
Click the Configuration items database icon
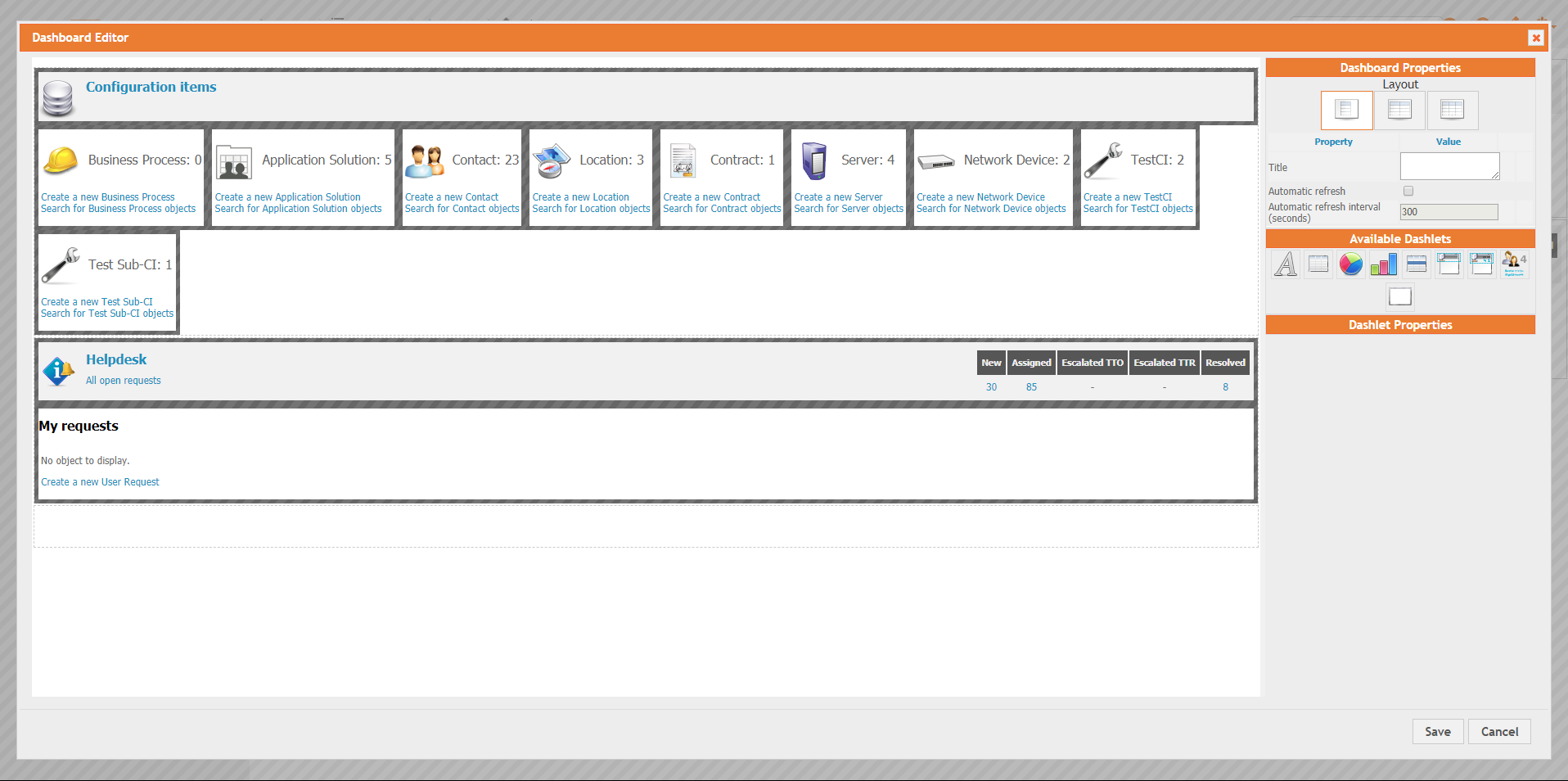(x=58, y=98)
